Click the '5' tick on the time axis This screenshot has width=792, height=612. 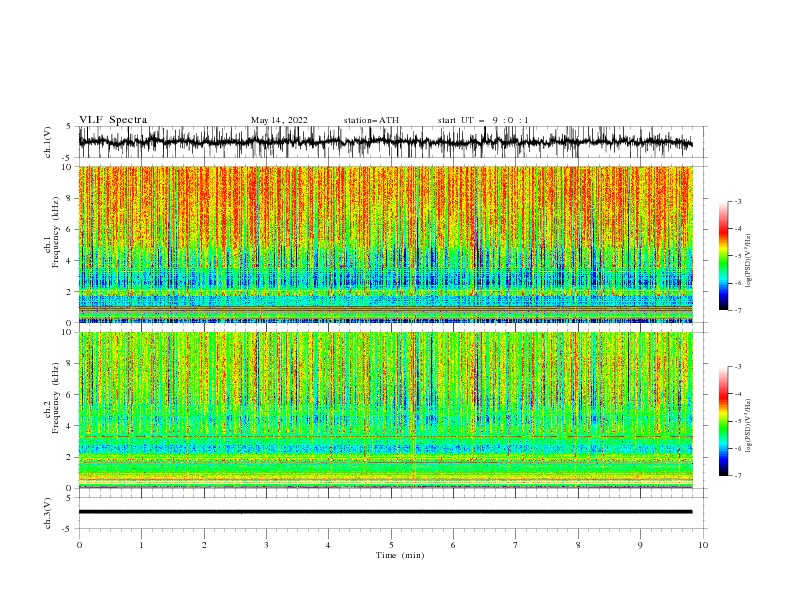click(391, 545)
